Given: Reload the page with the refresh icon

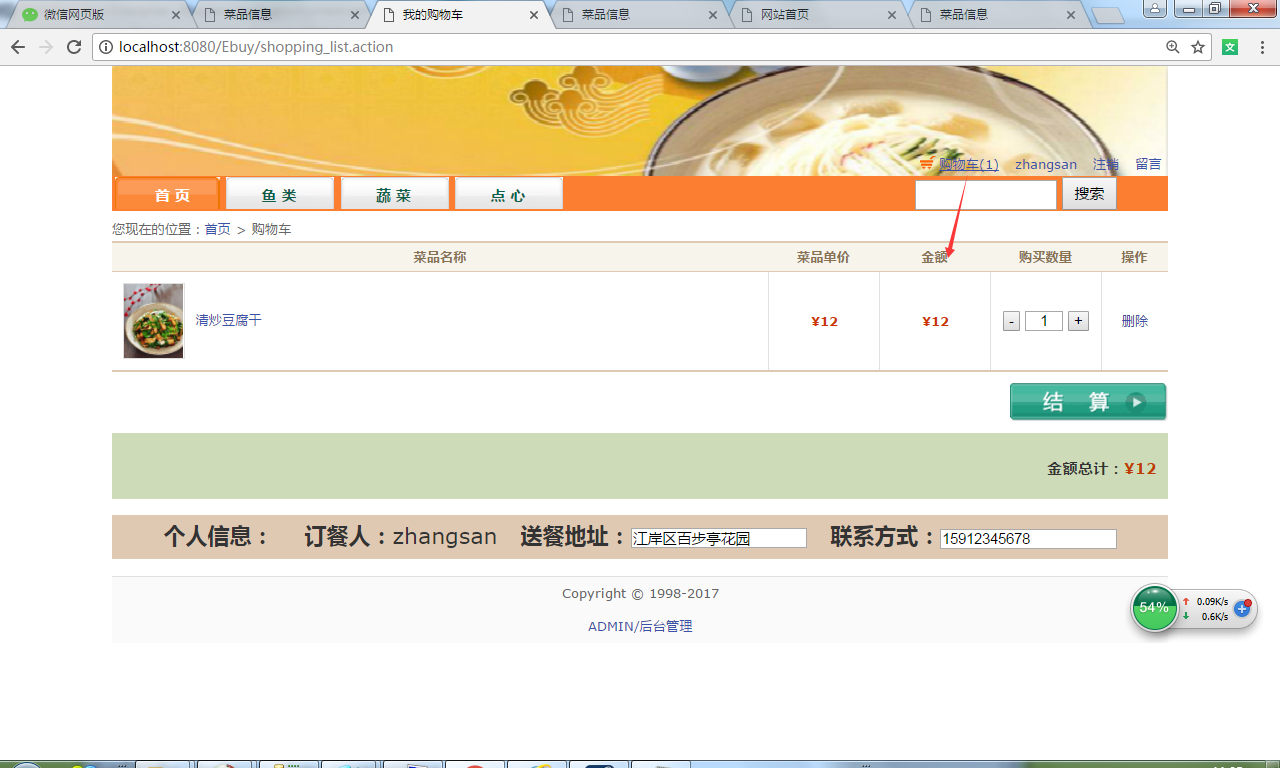Looking at the screenshot, I should (x=74, y=47).
